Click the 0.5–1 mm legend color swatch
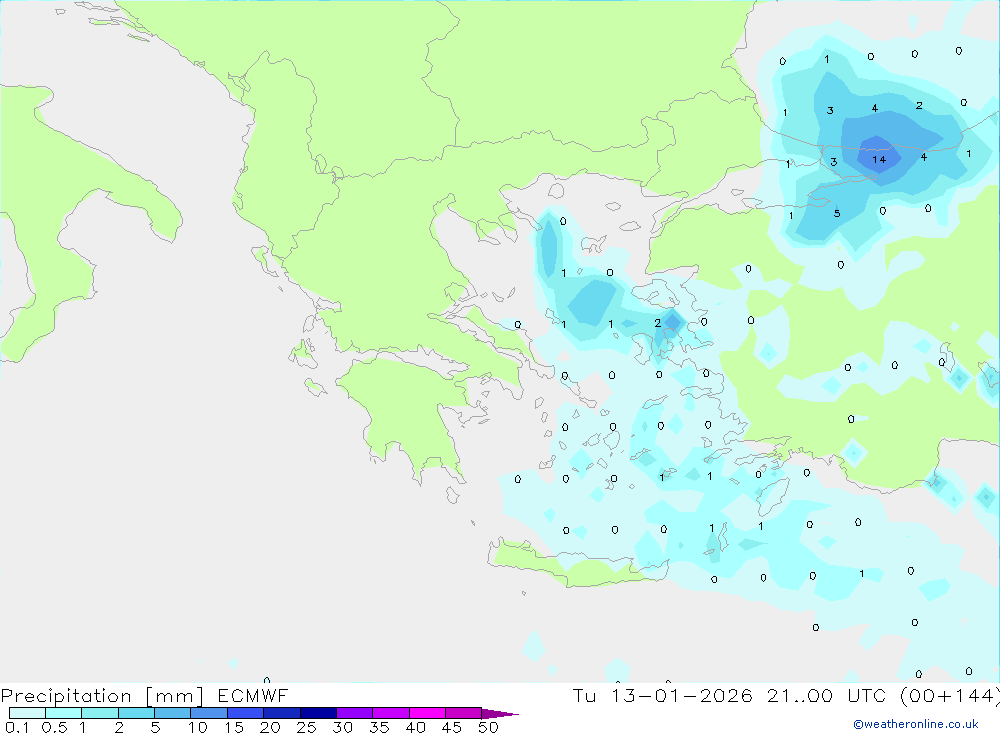 [x=64, y=713]
